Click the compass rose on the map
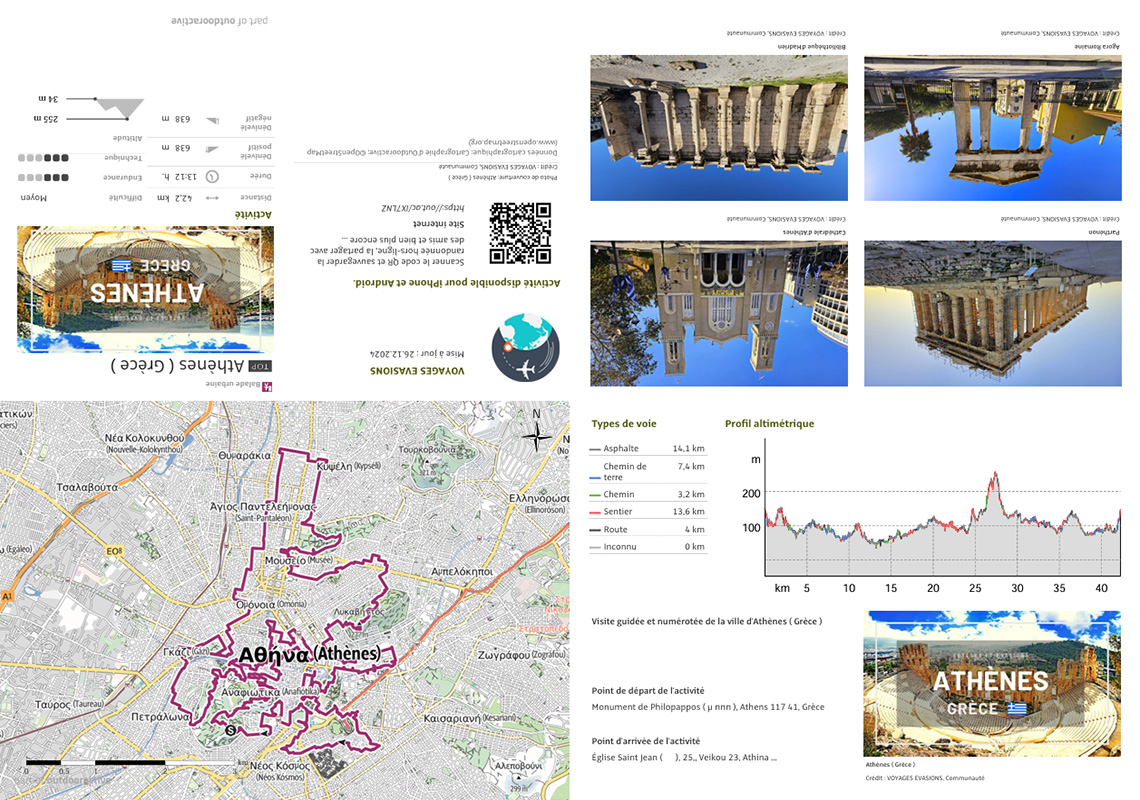 537,436
